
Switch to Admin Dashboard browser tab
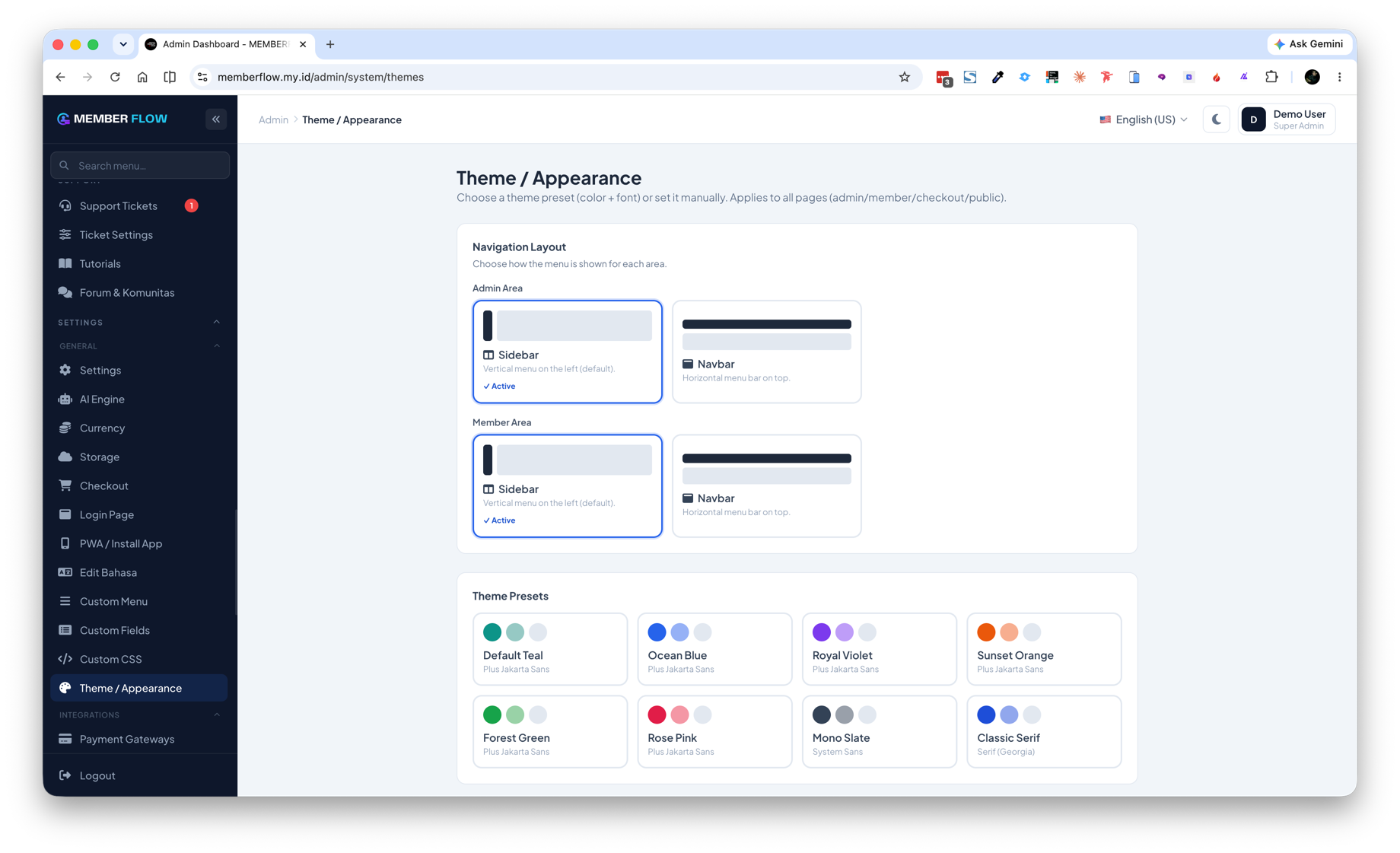click(x=226, y=44)
